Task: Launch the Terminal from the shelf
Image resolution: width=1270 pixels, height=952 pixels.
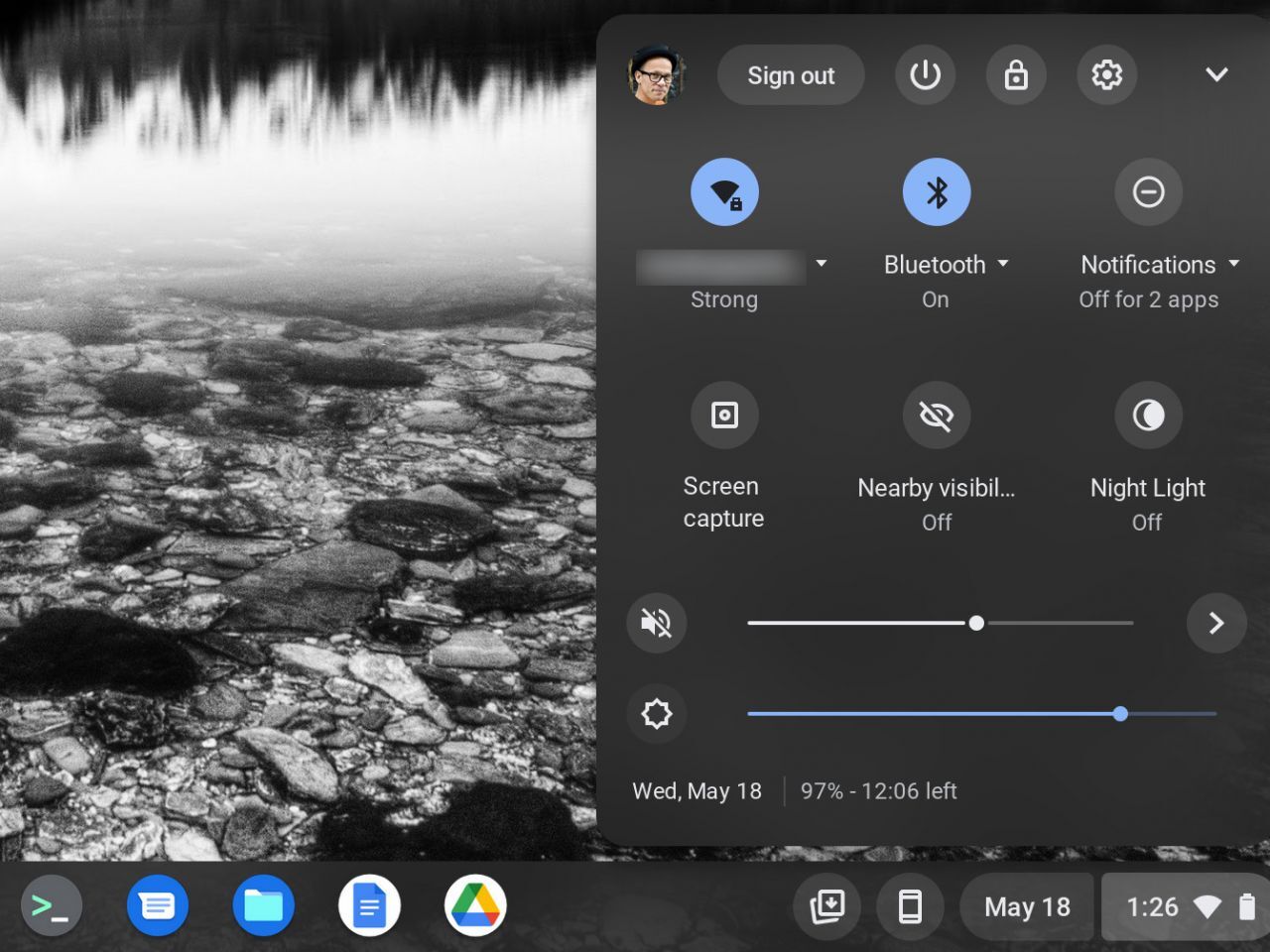Action: click(51, 905)
